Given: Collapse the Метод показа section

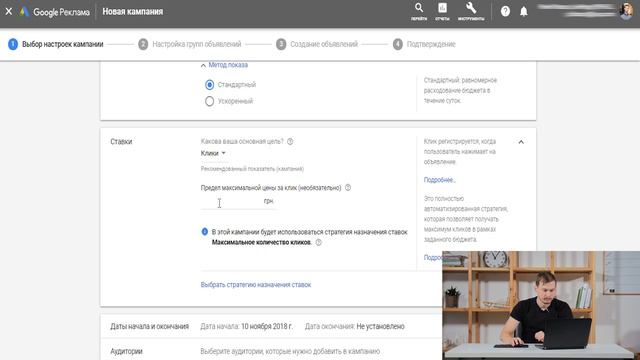Looking at the screenshot, I should [x=224, y=65].
